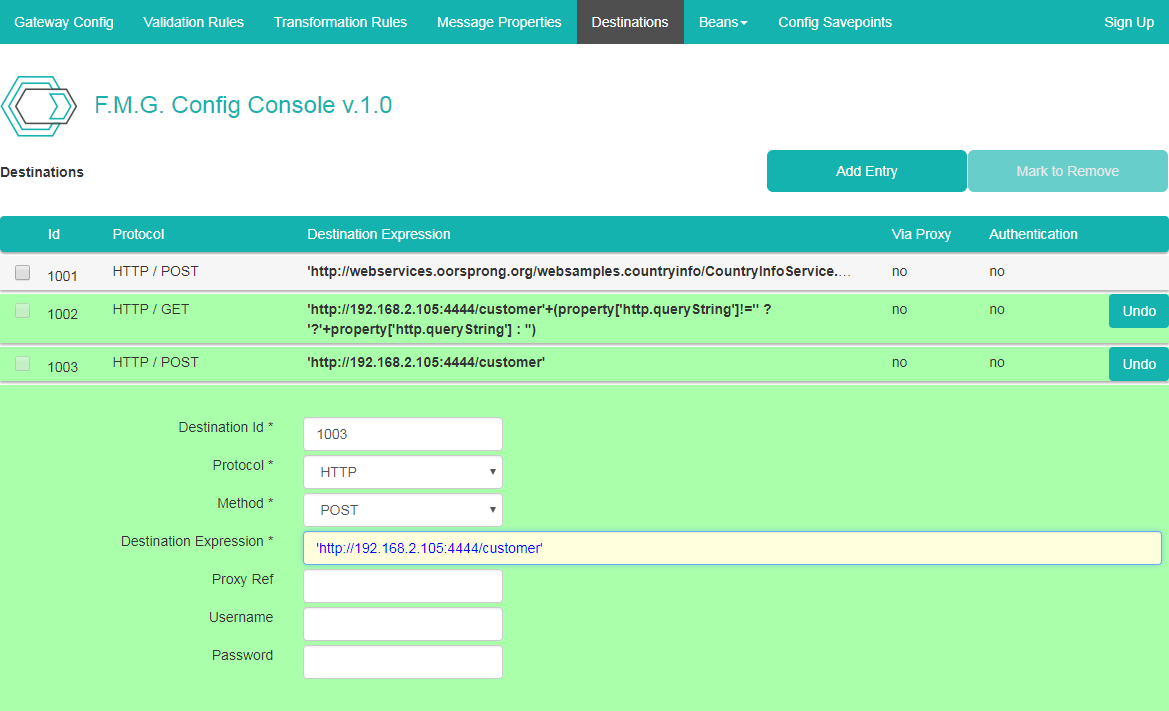Navigate to Message Properties
The width and height of the screenshot is (1169, 711).
pyautogui.click(x=499, y=22)
